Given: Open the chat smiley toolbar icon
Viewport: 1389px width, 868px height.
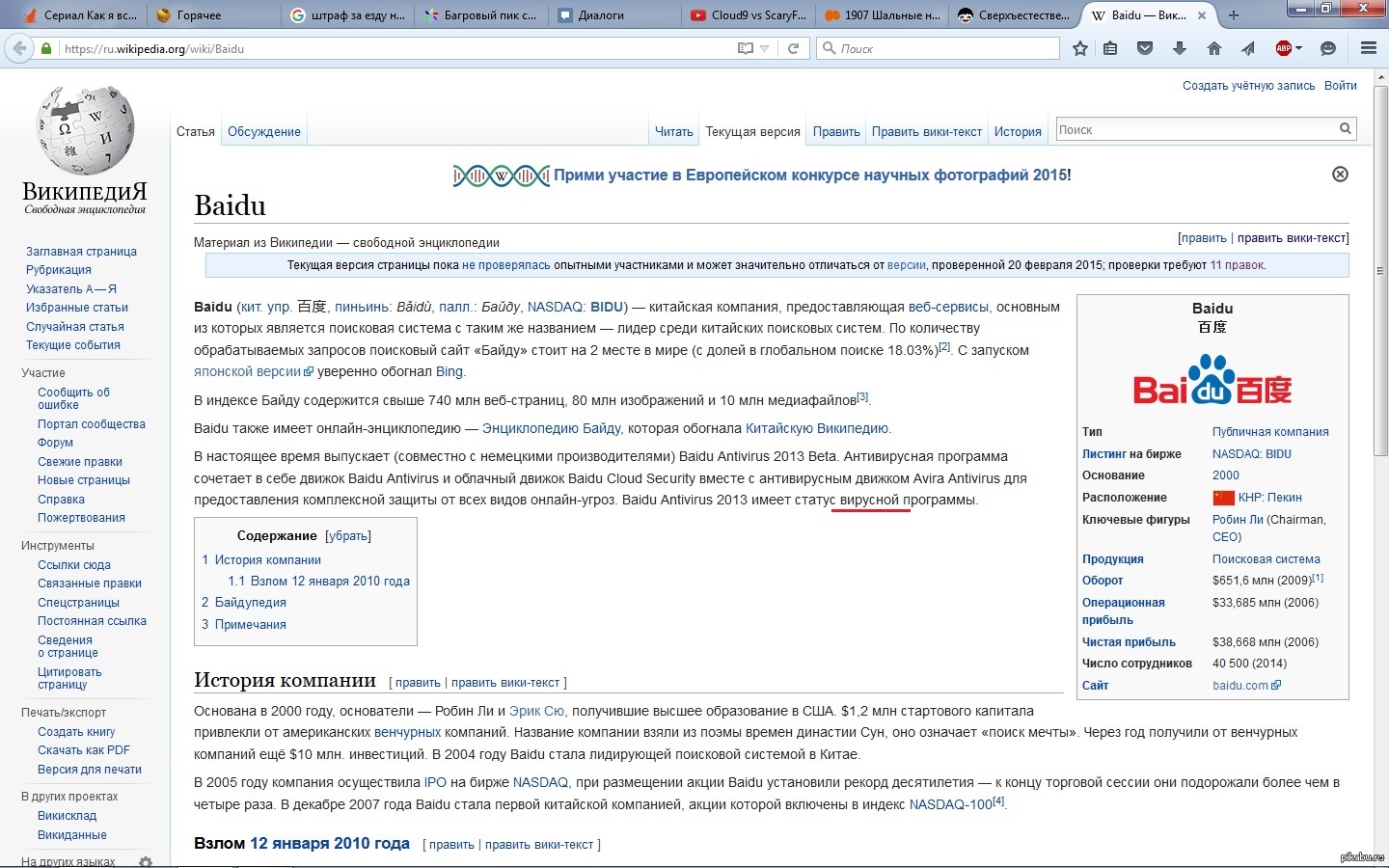Looking at the screenshot, I should click(x=1328, y=48).
